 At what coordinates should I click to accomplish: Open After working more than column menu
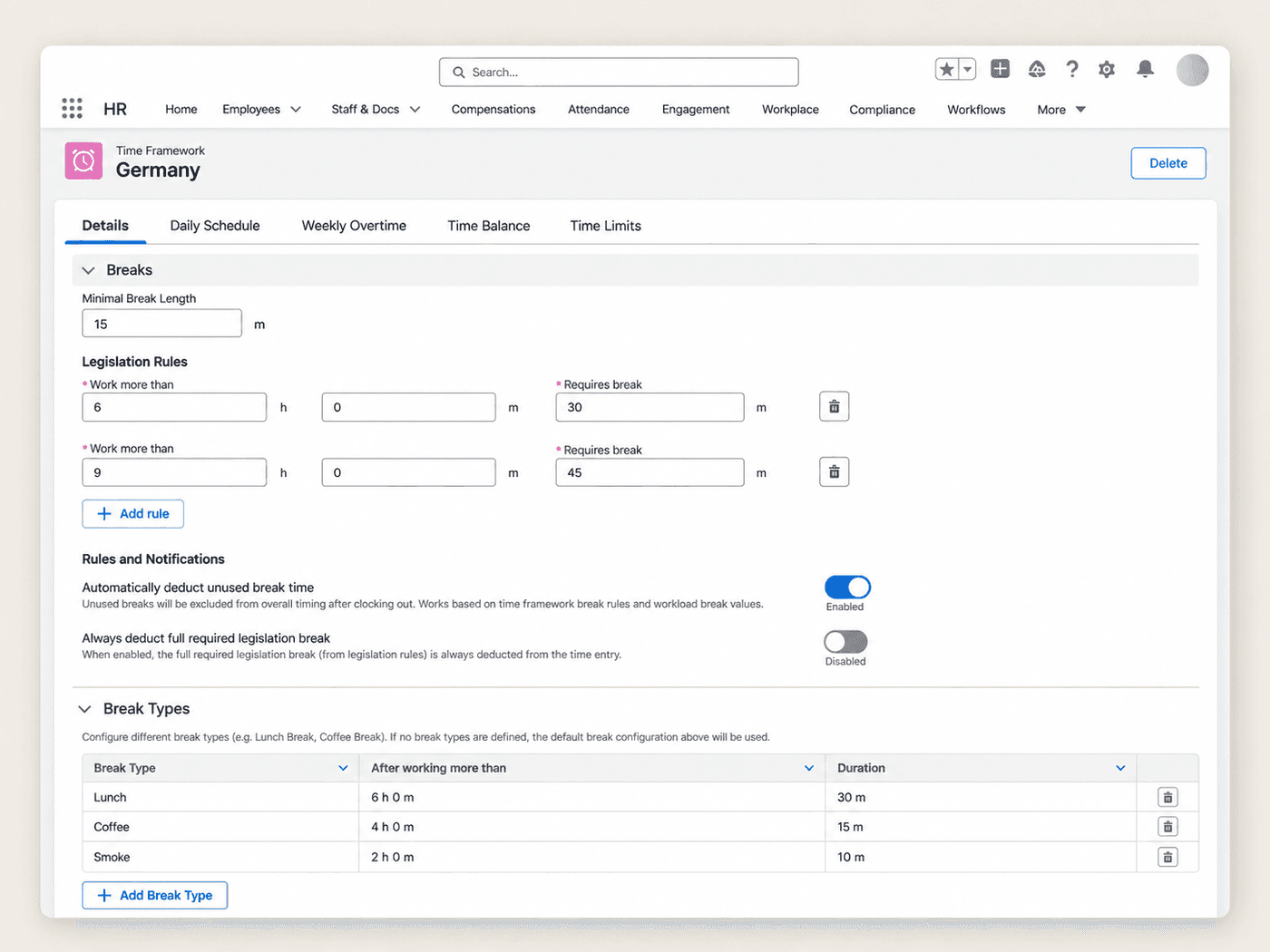tap(809, 768)
